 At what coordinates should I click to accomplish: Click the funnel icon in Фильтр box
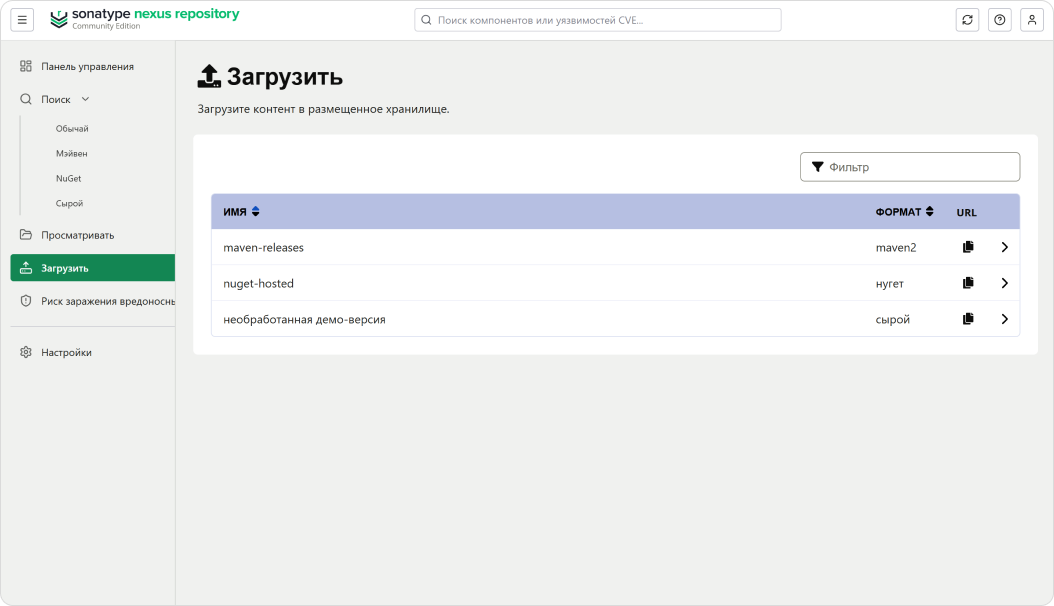[817, 167]
